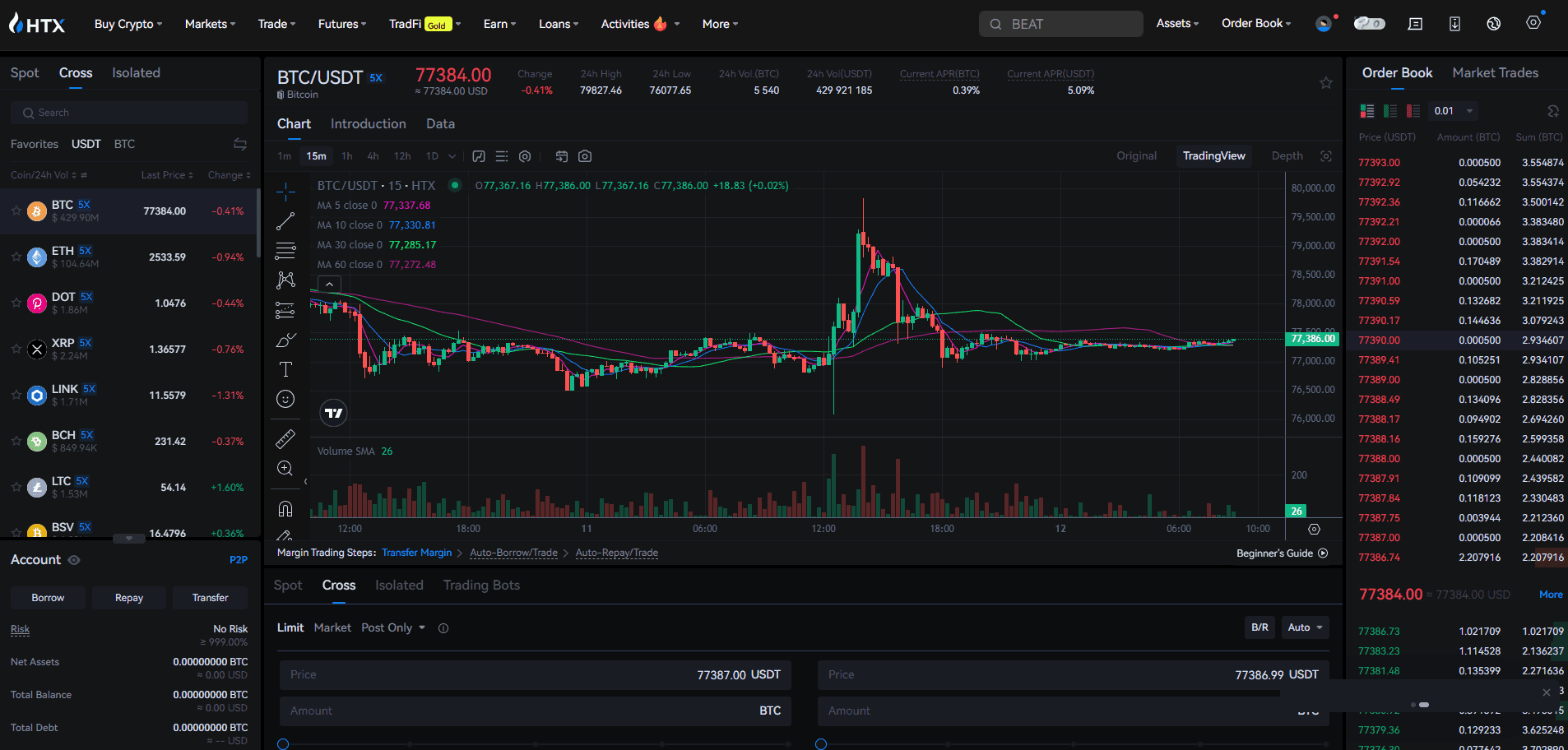This screenshot has height=750, width=1568.
Task: Add BTC/USDT to favorites with star
Action: [1326, 82]
